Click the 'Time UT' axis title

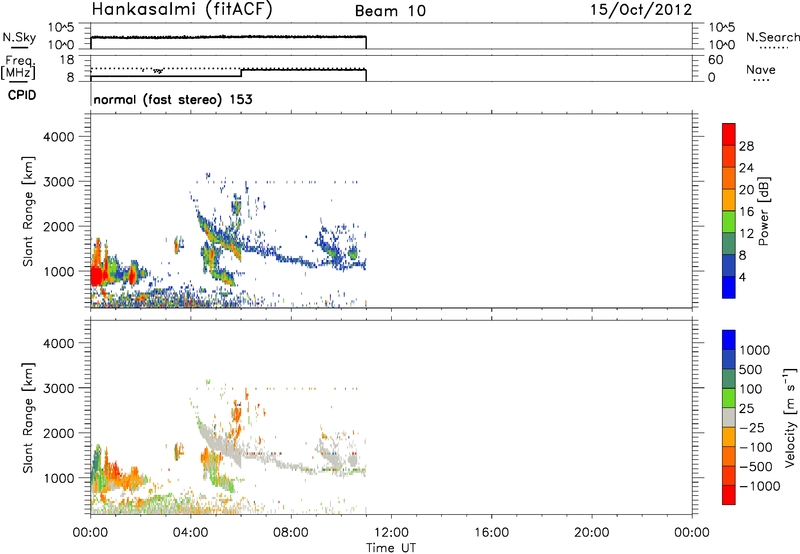(x=391, y=548)
